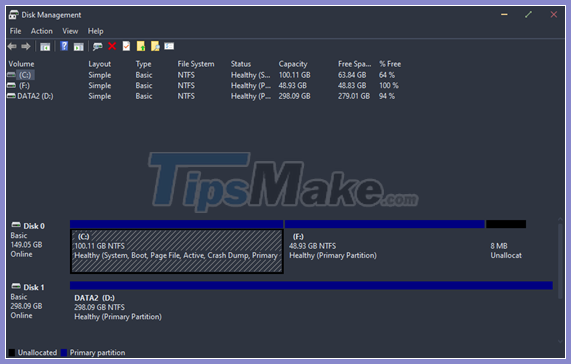Click the Rescan disks drive icon
The width and height of the screenshot is (571, 364).
pyautogui.click(x=97, y=46)
